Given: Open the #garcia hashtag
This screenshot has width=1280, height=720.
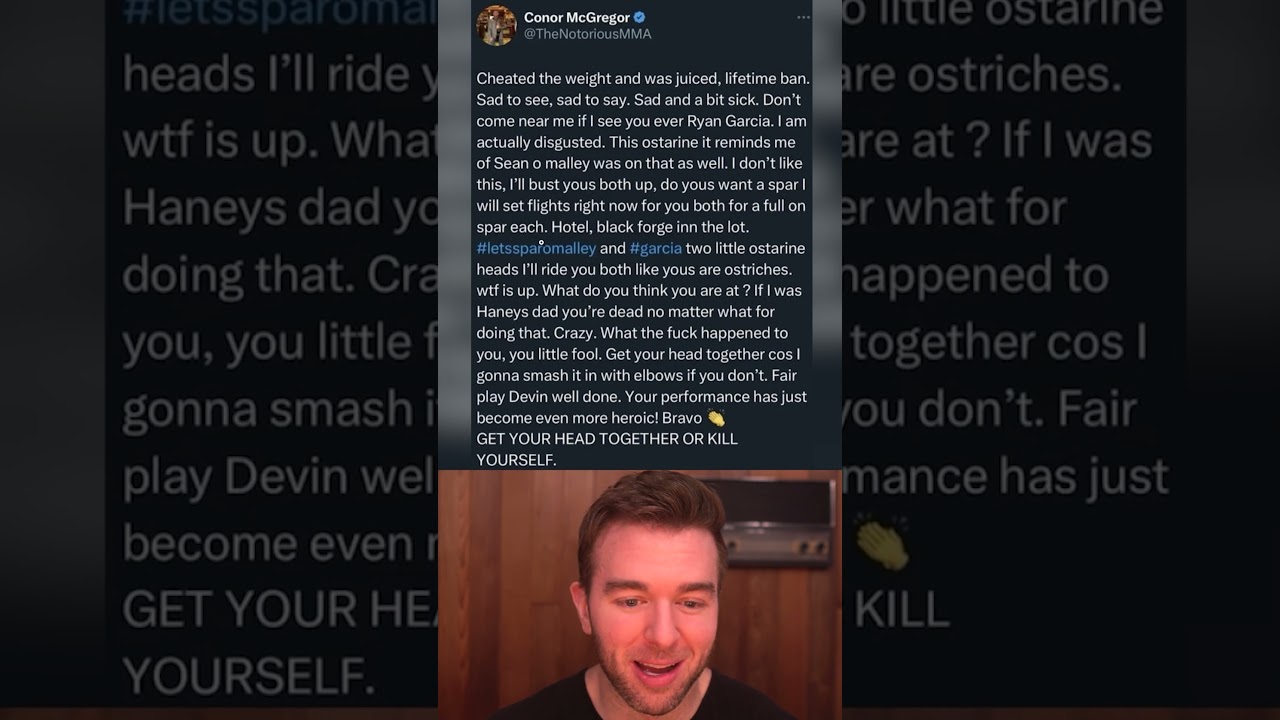Looking at the screenshot, I should coord(656,248).
